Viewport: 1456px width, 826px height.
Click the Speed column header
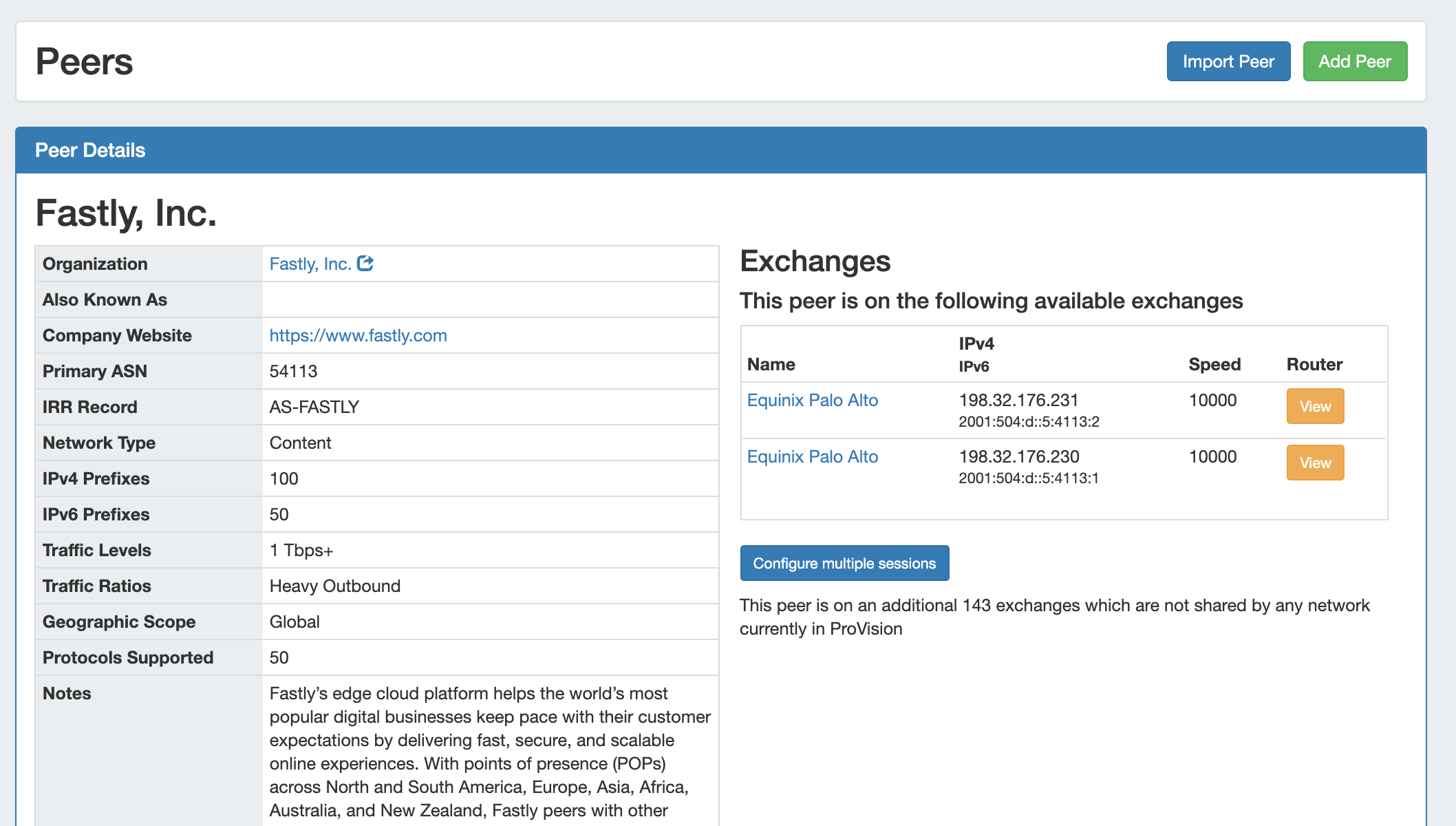click(x=1214, y=365)
